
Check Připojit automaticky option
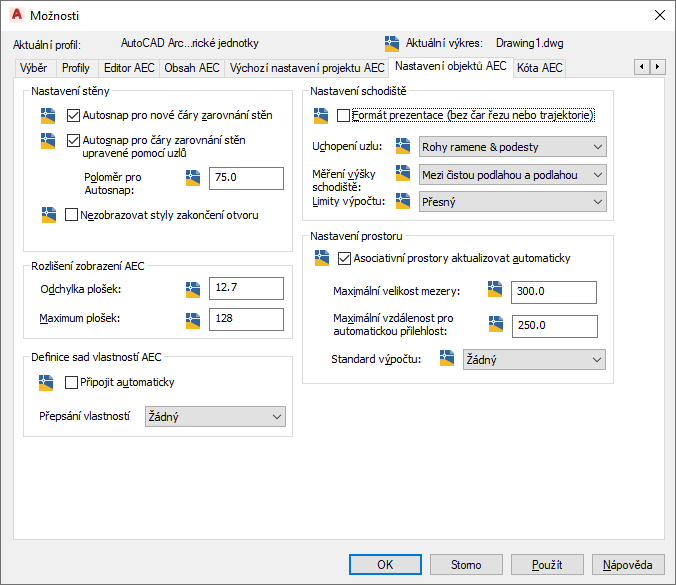click(x=71, y=382)
